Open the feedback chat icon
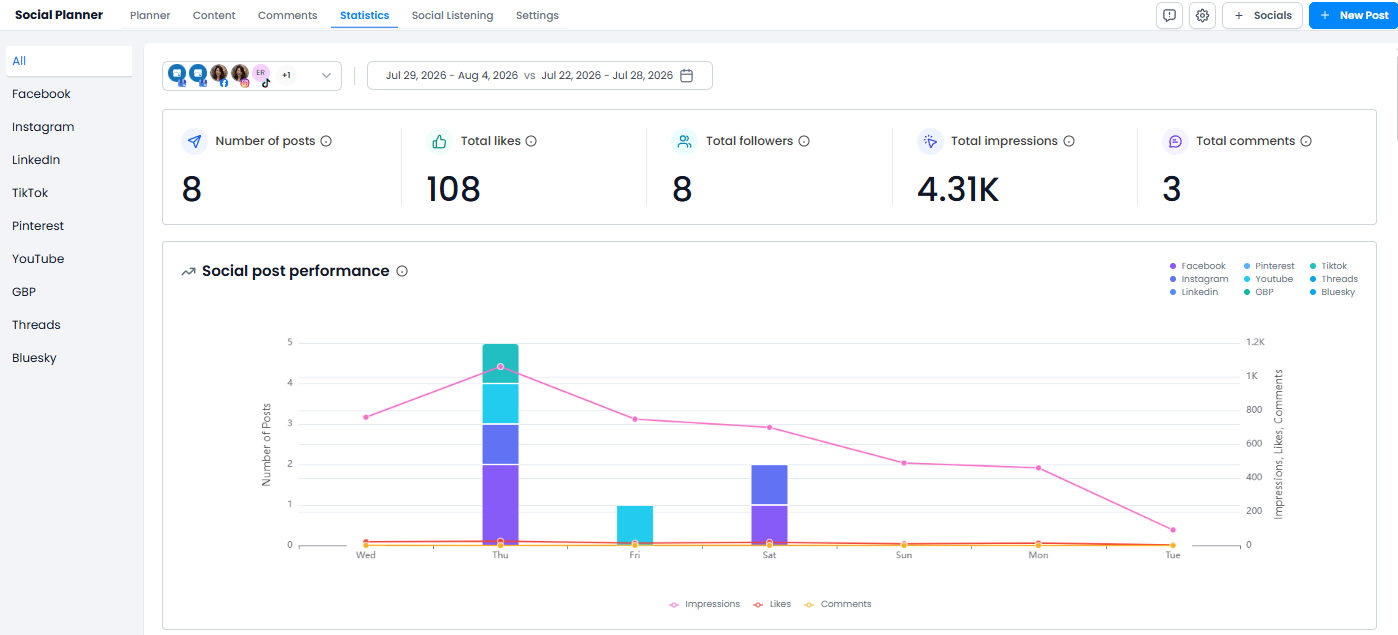 (x=1169, y=15)
